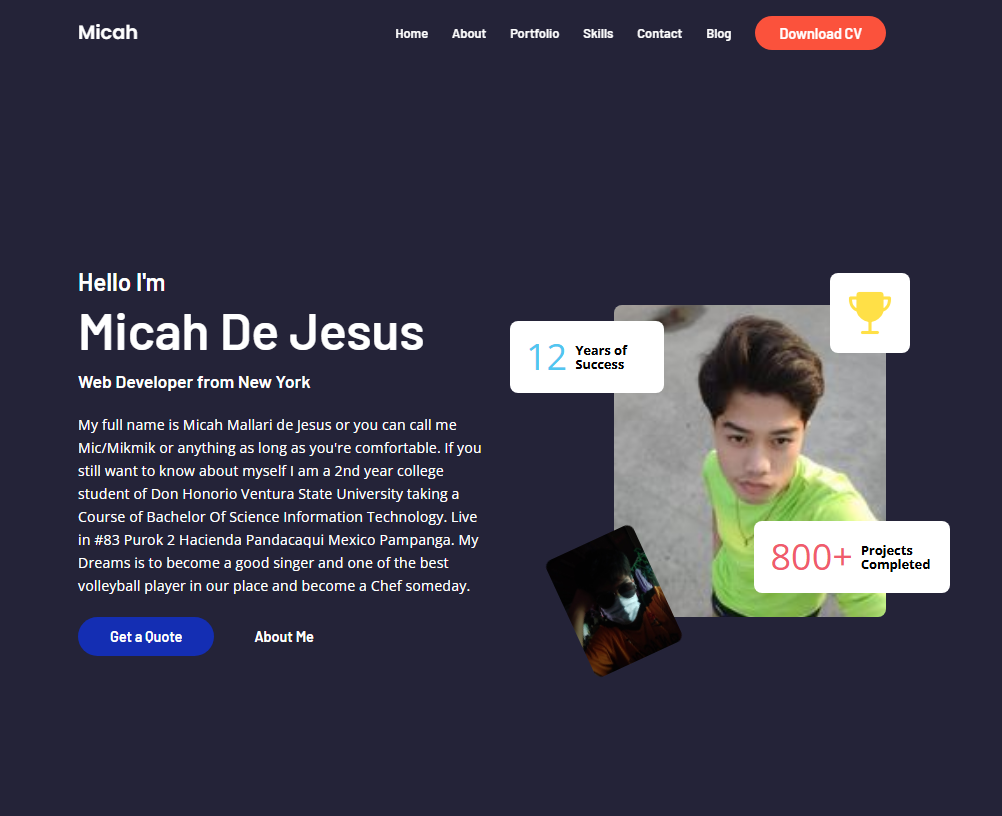Go to the About section in the navbar
Image resolution: width=1002 pixels, height=816 pixels.
click(469, 34)
